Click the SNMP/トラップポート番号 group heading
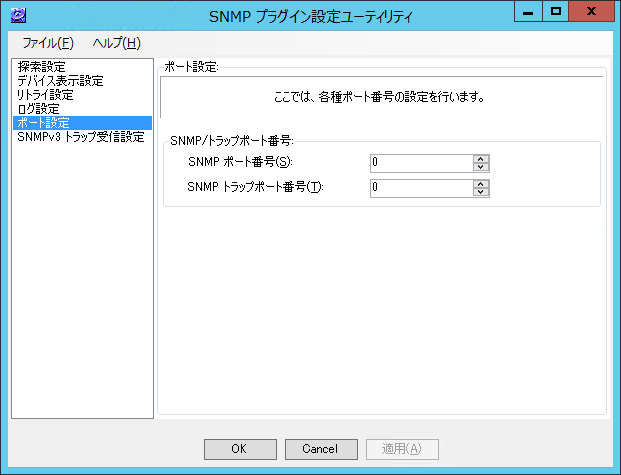The width and height of the screenshot is (621, 475). pyautogui.click(x=232, y=141)
